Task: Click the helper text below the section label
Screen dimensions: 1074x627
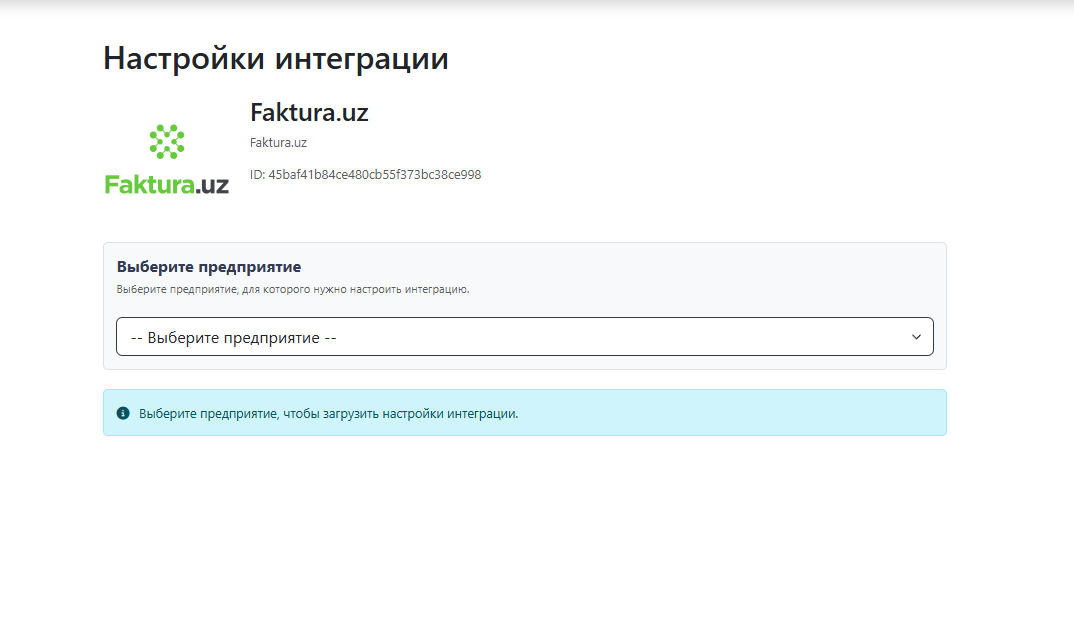Action: click(292, 290)
